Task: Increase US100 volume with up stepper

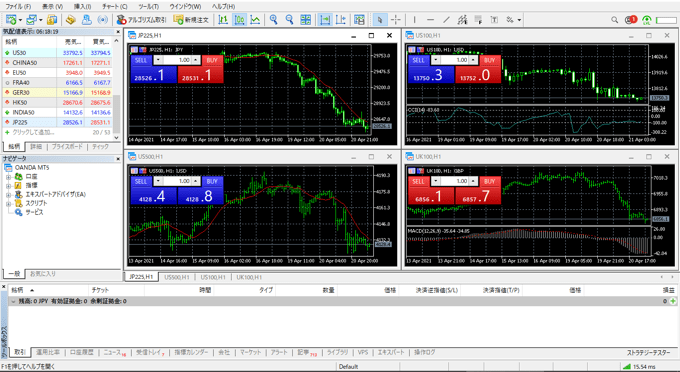Action: click(x=474, y=60)
